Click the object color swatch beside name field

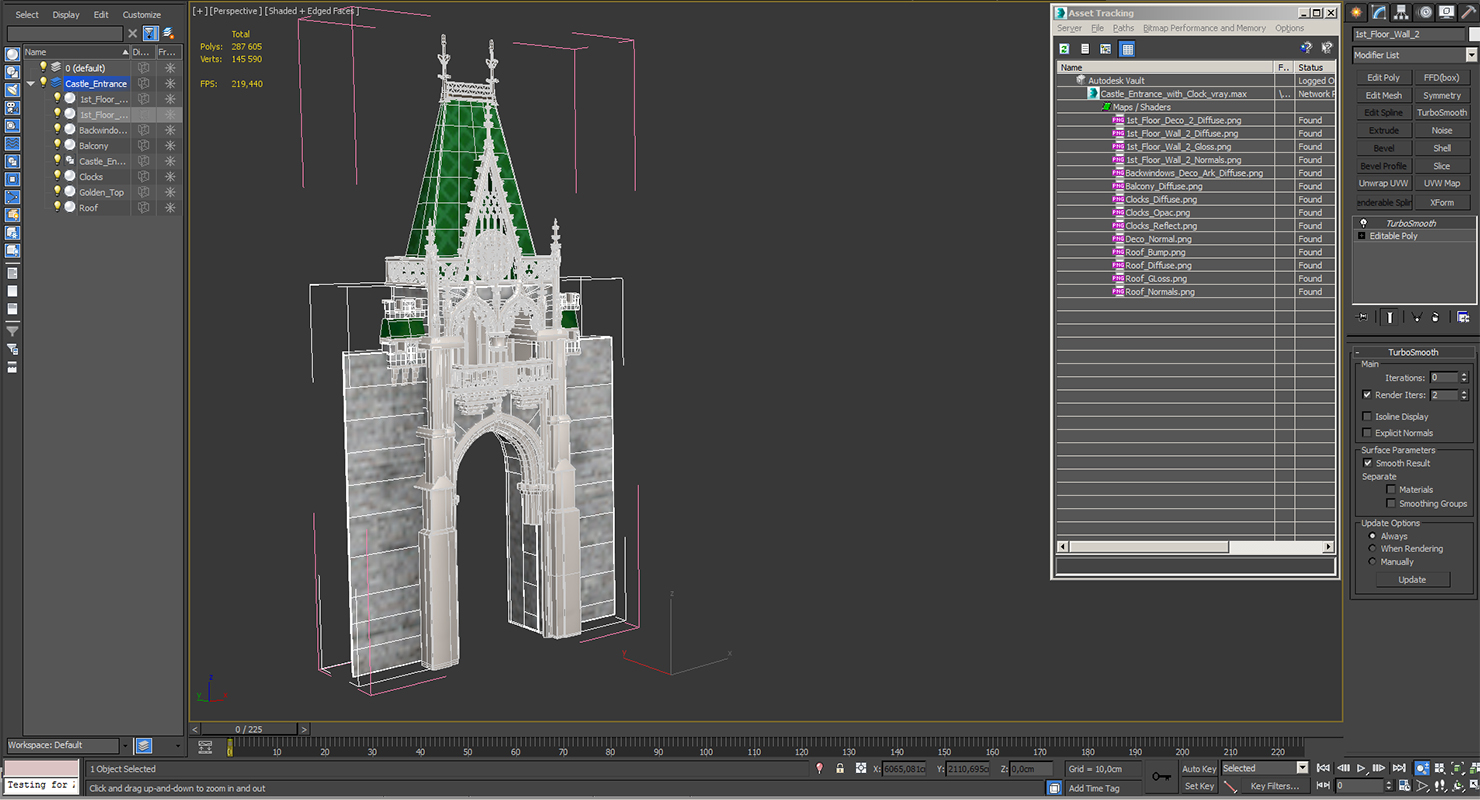[x=1474, y=34]
